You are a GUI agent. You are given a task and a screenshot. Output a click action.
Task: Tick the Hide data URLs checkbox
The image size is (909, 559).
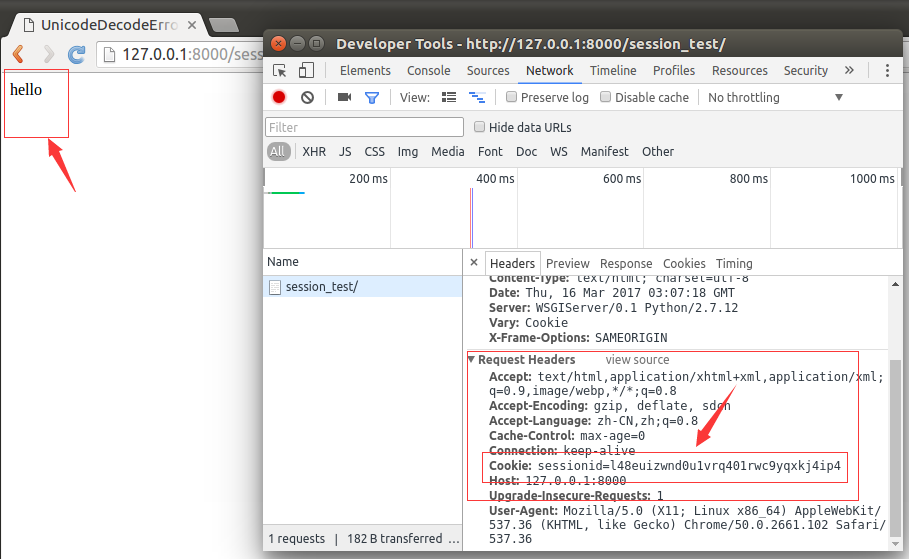click(x=480, y=127)
